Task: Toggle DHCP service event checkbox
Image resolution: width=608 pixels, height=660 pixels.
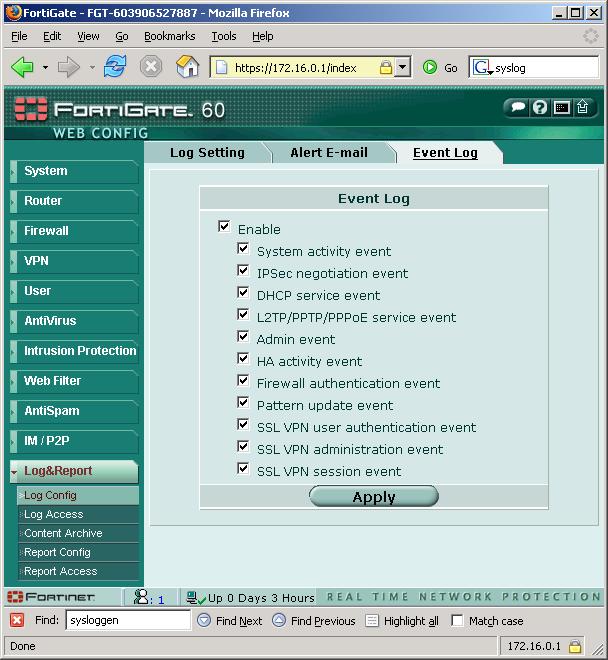Action: coord(243,292)
